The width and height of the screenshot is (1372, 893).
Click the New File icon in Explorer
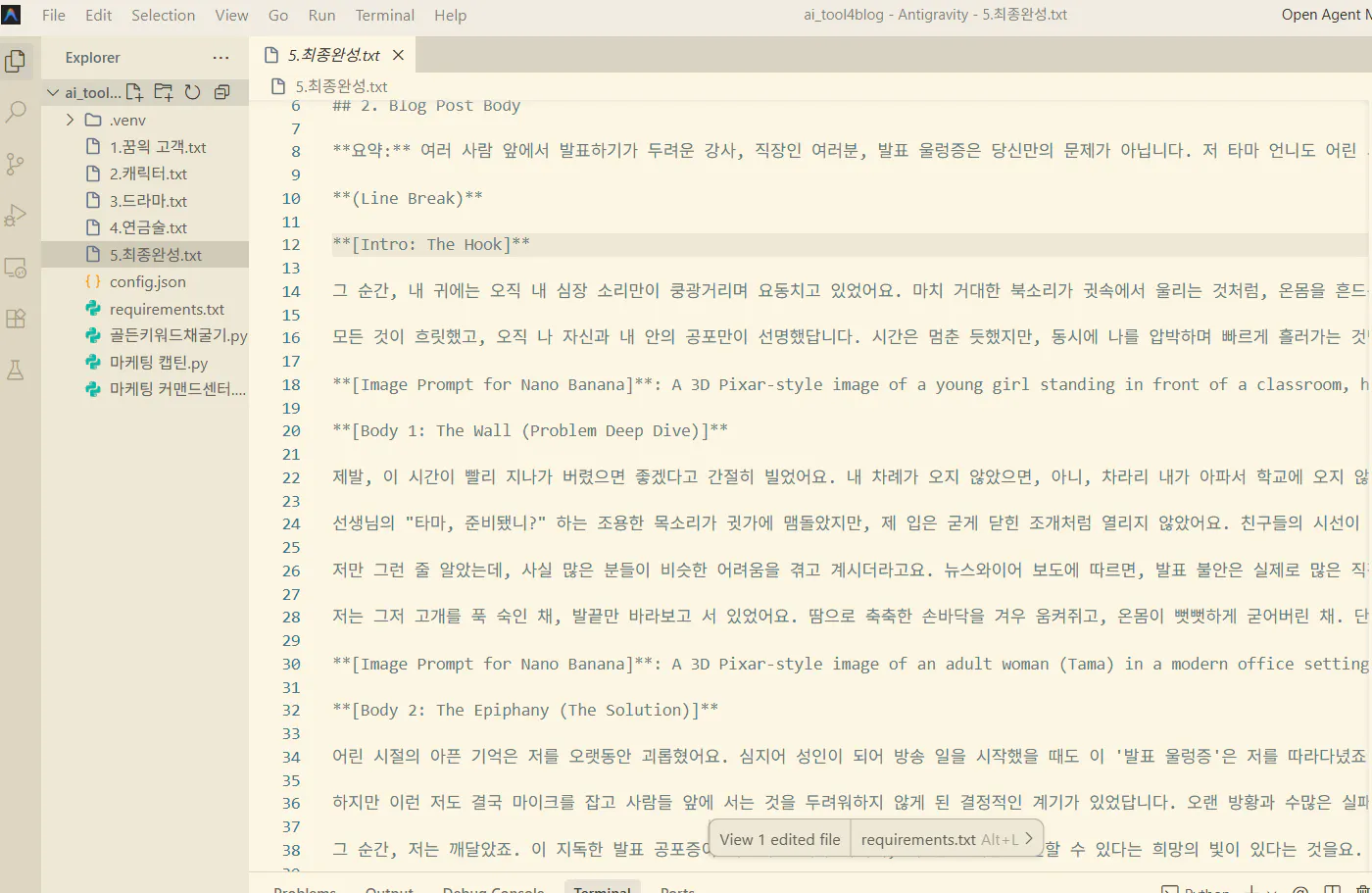[x=134, y=92]
